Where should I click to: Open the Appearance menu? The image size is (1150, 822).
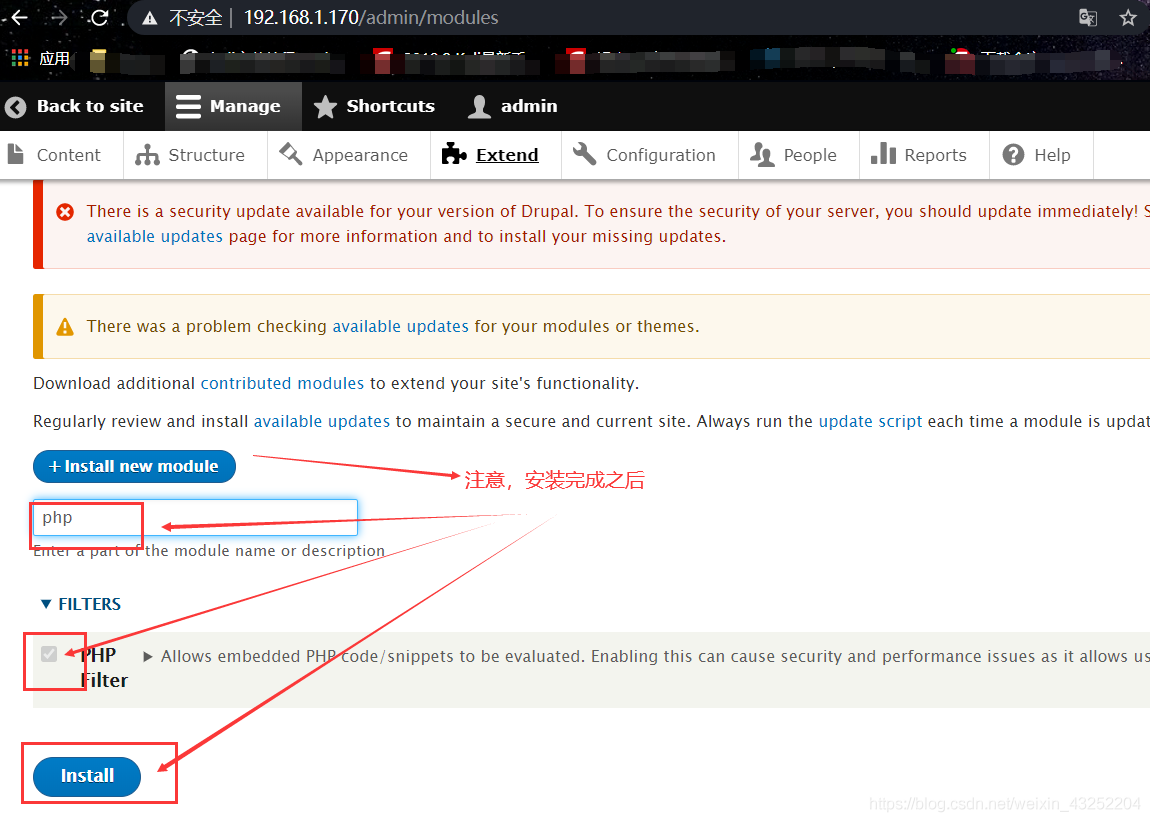click(x=349, y=155)
